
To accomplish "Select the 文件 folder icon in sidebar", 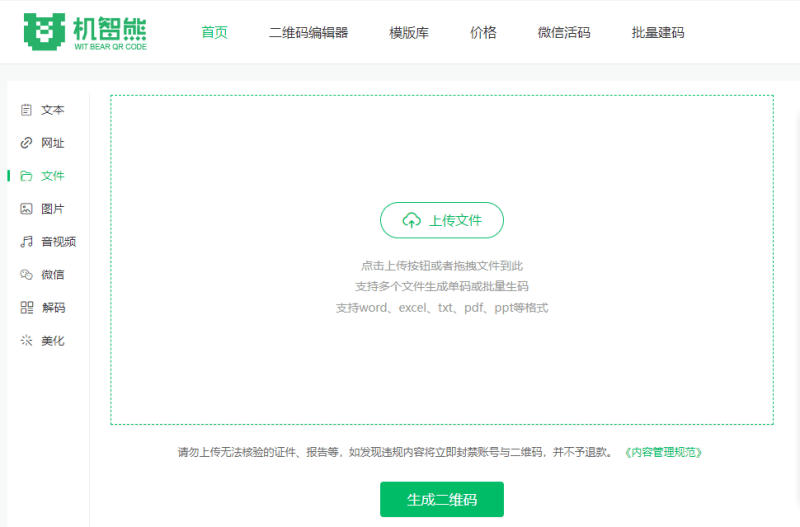I will point(27,176).
